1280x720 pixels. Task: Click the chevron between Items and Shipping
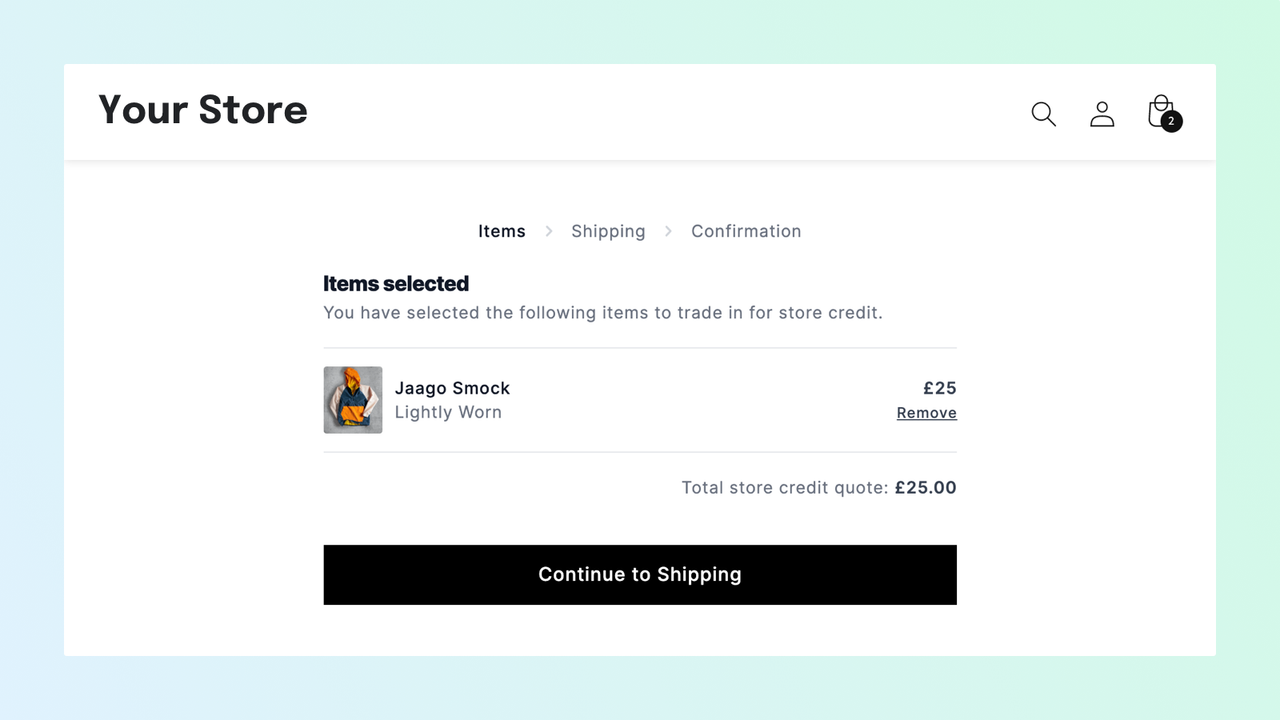pyautogui.click(x=548, y=231)
